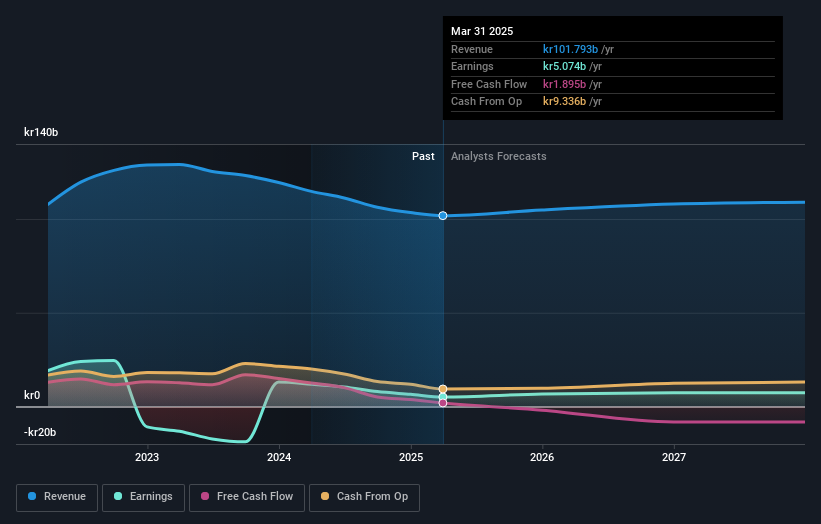The height and width of the screenshot is (524, 821).
Task: Select the 2025 x-axis label
Action: pyautogui.click(x=410, y=457)
